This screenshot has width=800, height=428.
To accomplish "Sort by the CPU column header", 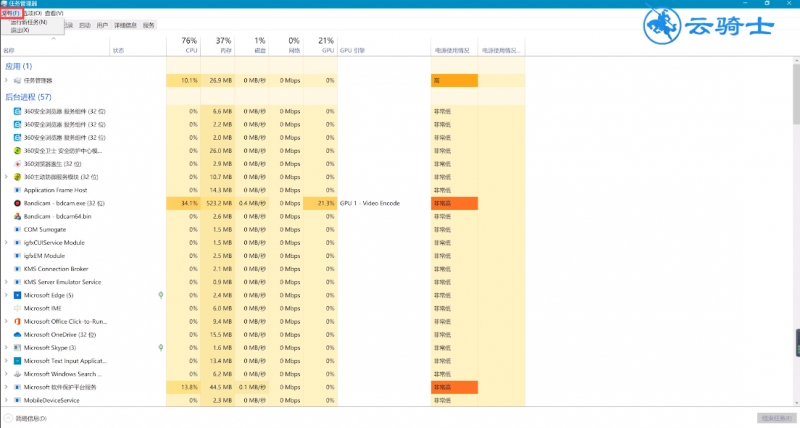I will coord(184,45).
